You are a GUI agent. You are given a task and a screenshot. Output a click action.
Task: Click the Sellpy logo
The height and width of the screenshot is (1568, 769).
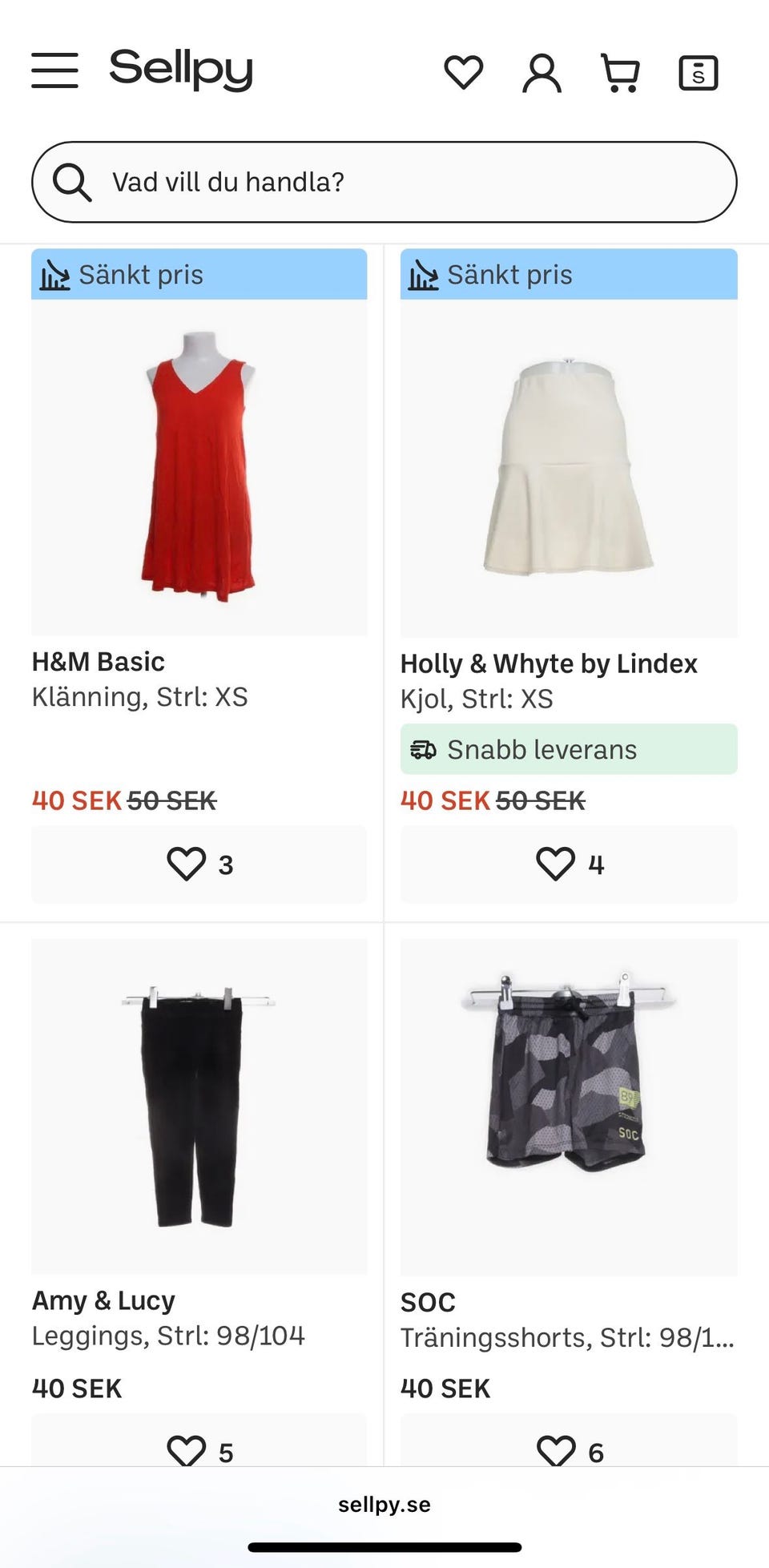tap(181, 70)
